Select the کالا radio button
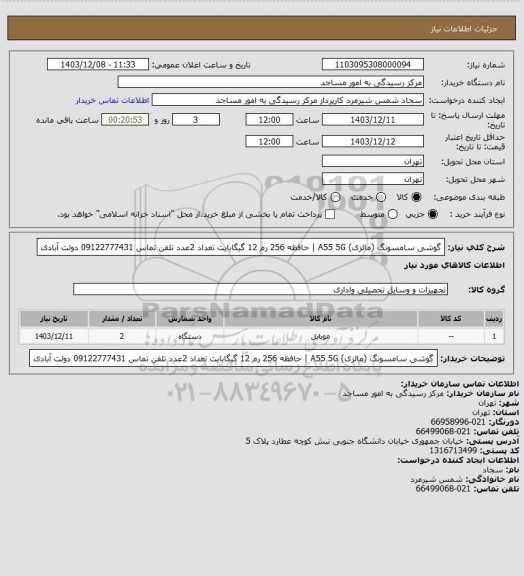524x576 pixels. pyautogui.click(x=416, y=197)
